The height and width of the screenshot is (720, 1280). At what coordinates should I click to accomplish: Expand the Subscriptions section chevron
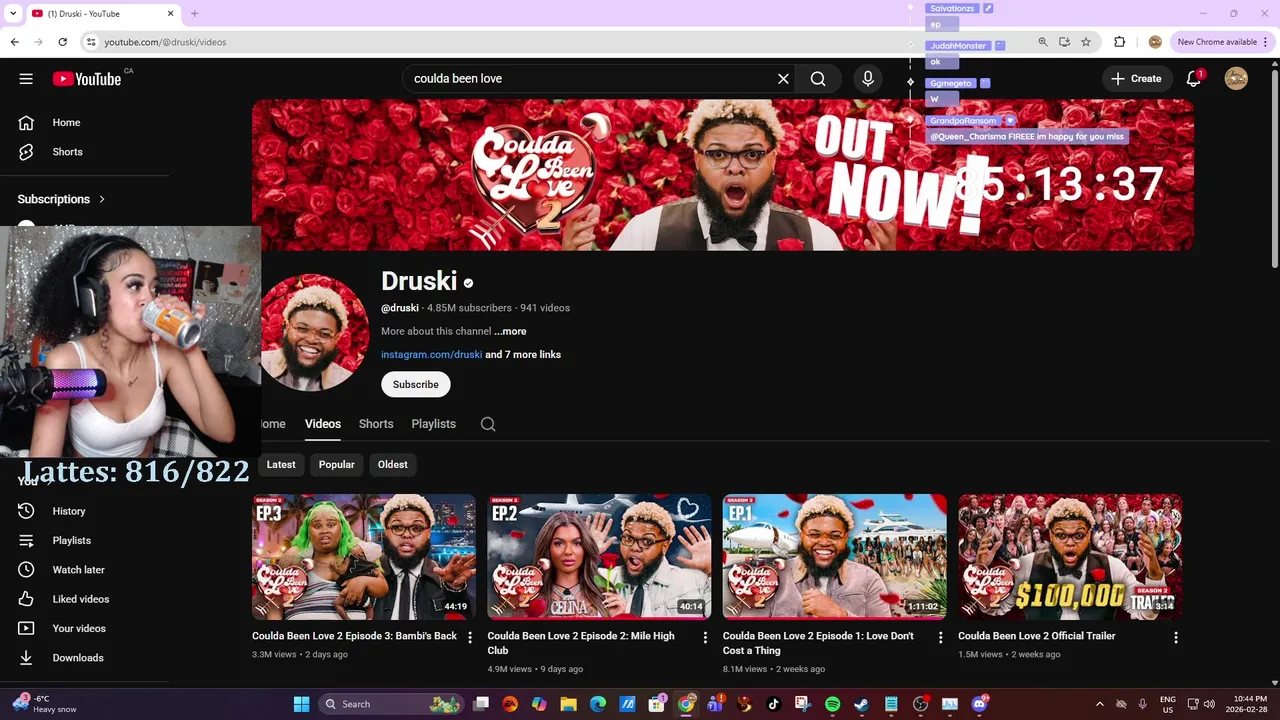102,199
